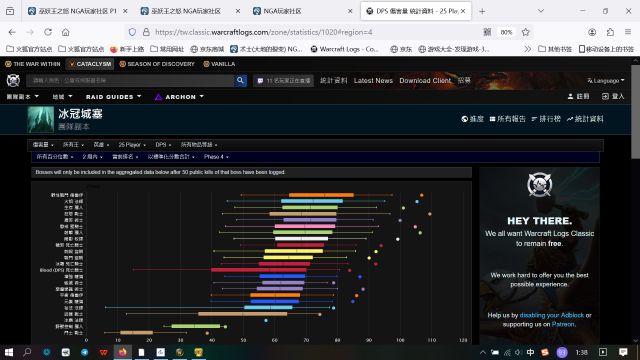
Task: Expand the 25 Player size dropdown
Action: (x=132, y=145)
